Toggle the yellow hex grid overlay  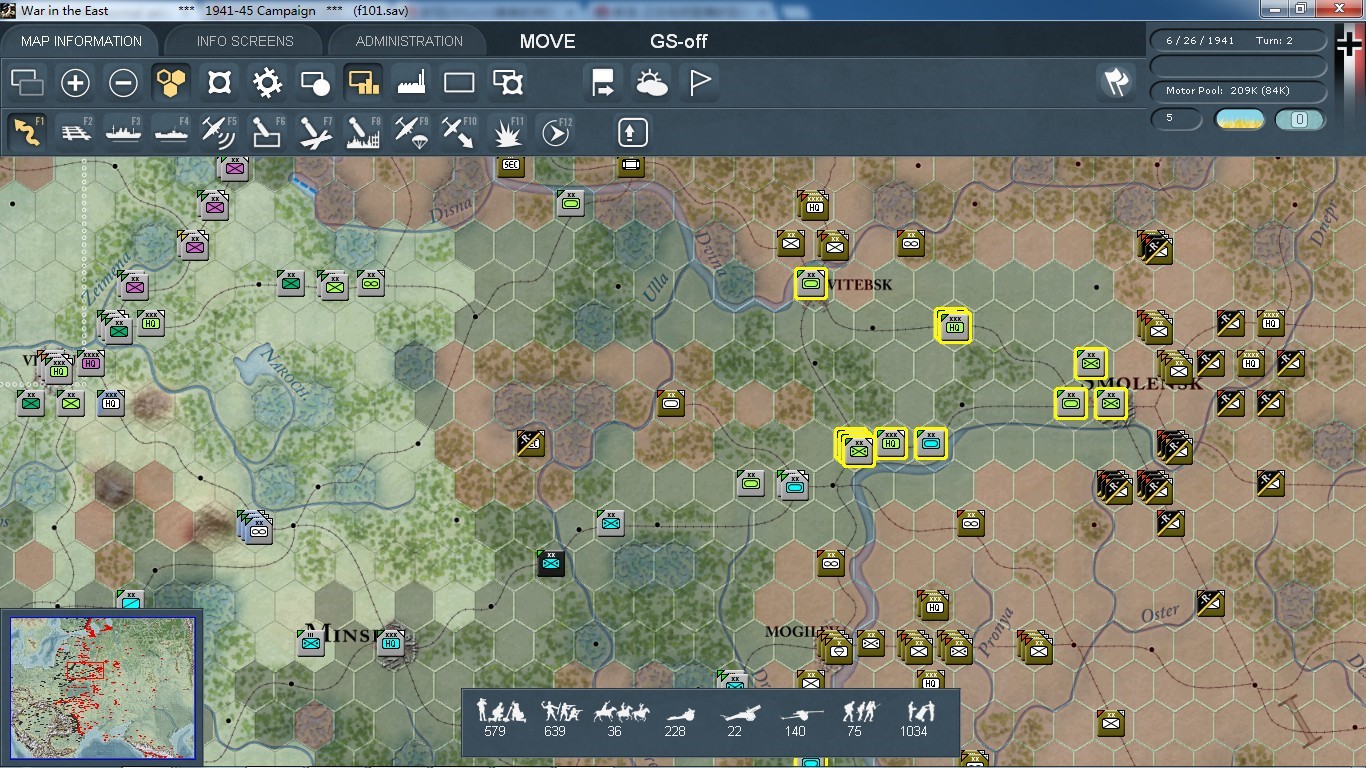[171, 83]
